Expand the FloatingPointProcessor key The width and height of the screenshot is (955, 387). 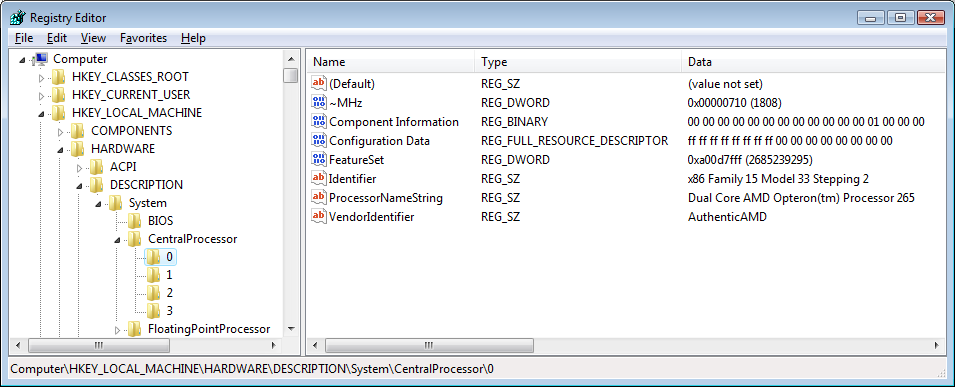pos(118,330)
